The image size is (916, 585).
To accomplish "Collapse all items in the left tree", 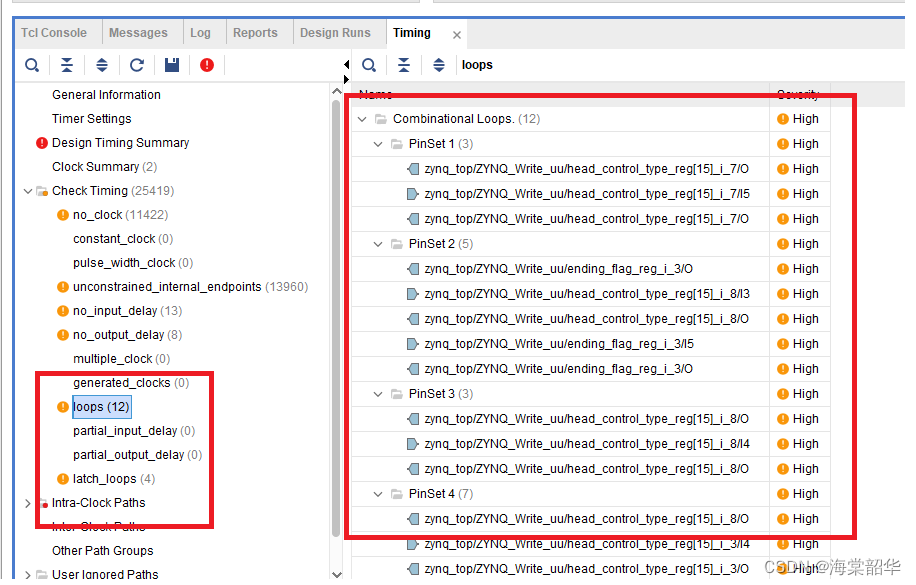I will click(67, 64).
